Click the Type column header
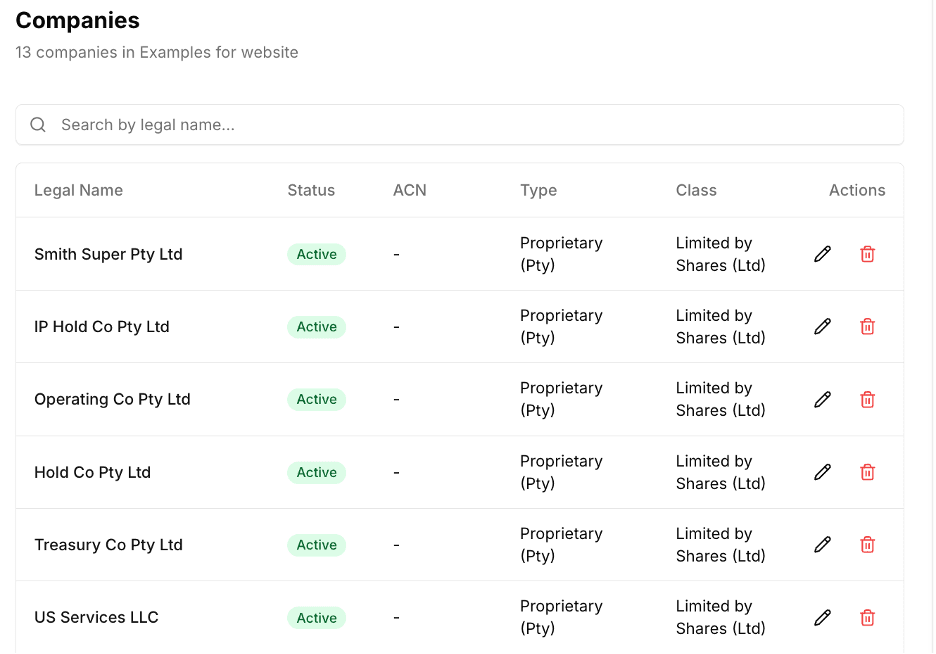The image size is (936, 654). (x=538, y=190)
